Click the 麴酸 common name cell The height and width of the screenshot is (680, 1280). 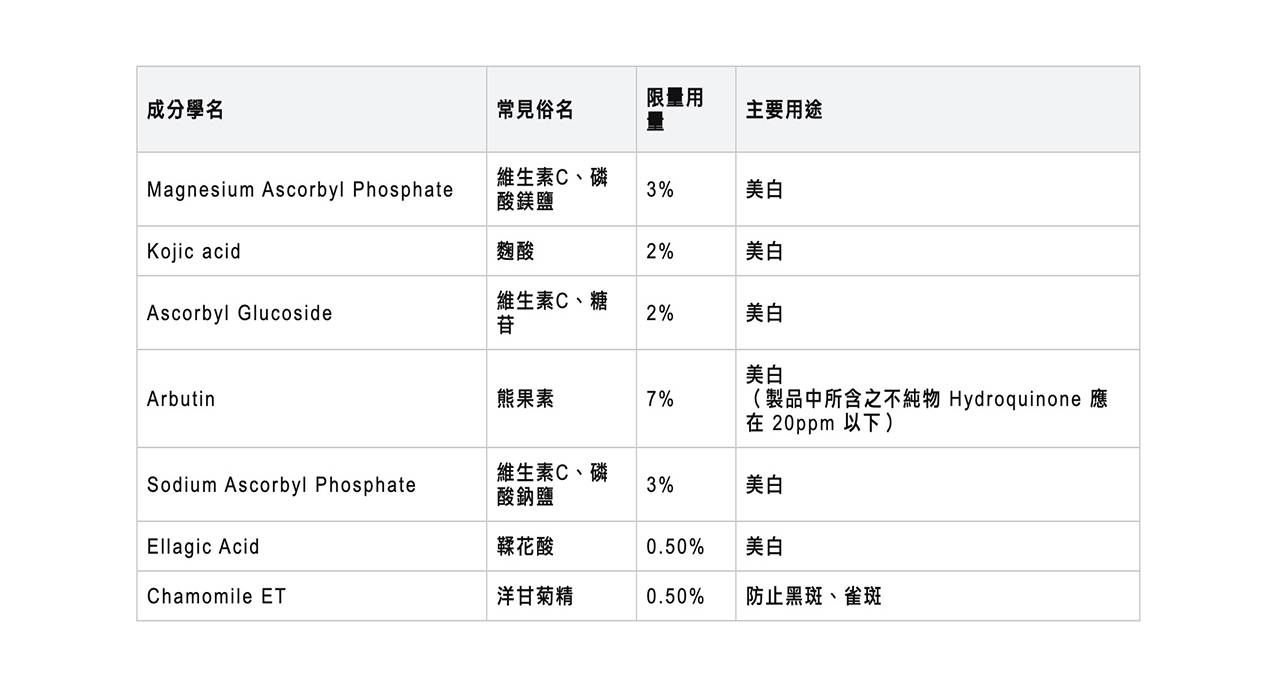[x=516, y=252]
